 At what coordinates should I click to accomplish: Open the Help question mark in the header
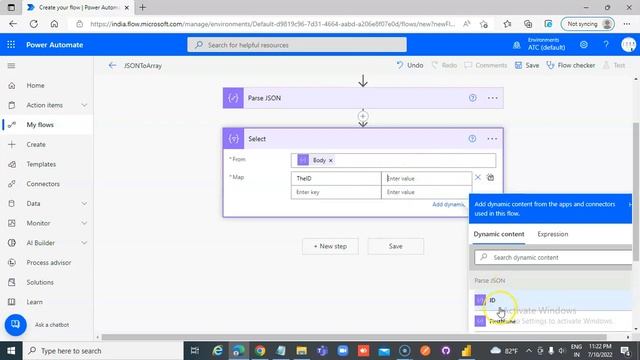click(606, 44)
